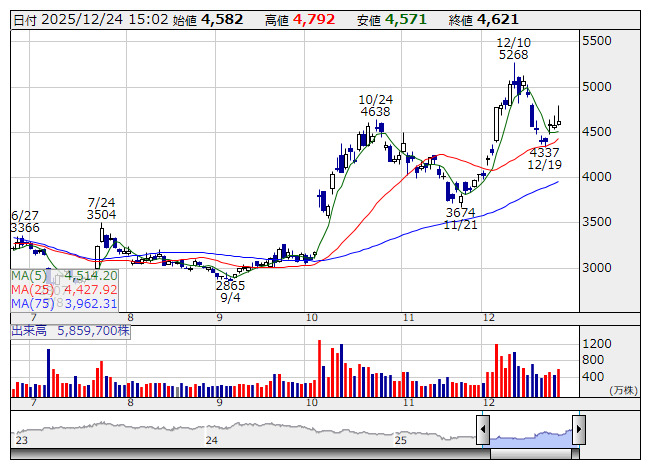Select the MA(5) legend entry
This screenshot has height=470, width=653.
(x=65, y=275)
